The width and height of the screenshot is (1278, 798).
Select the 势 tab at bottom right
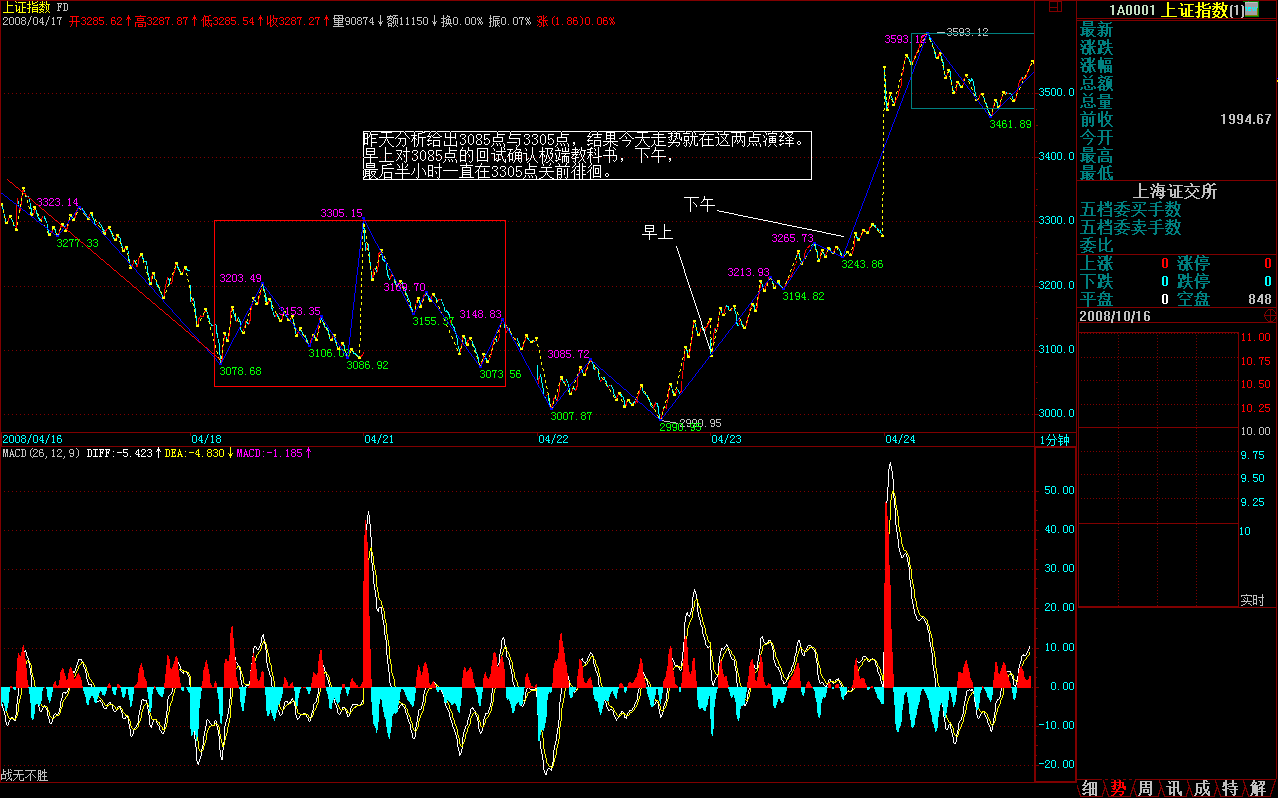coord(1117,789)
